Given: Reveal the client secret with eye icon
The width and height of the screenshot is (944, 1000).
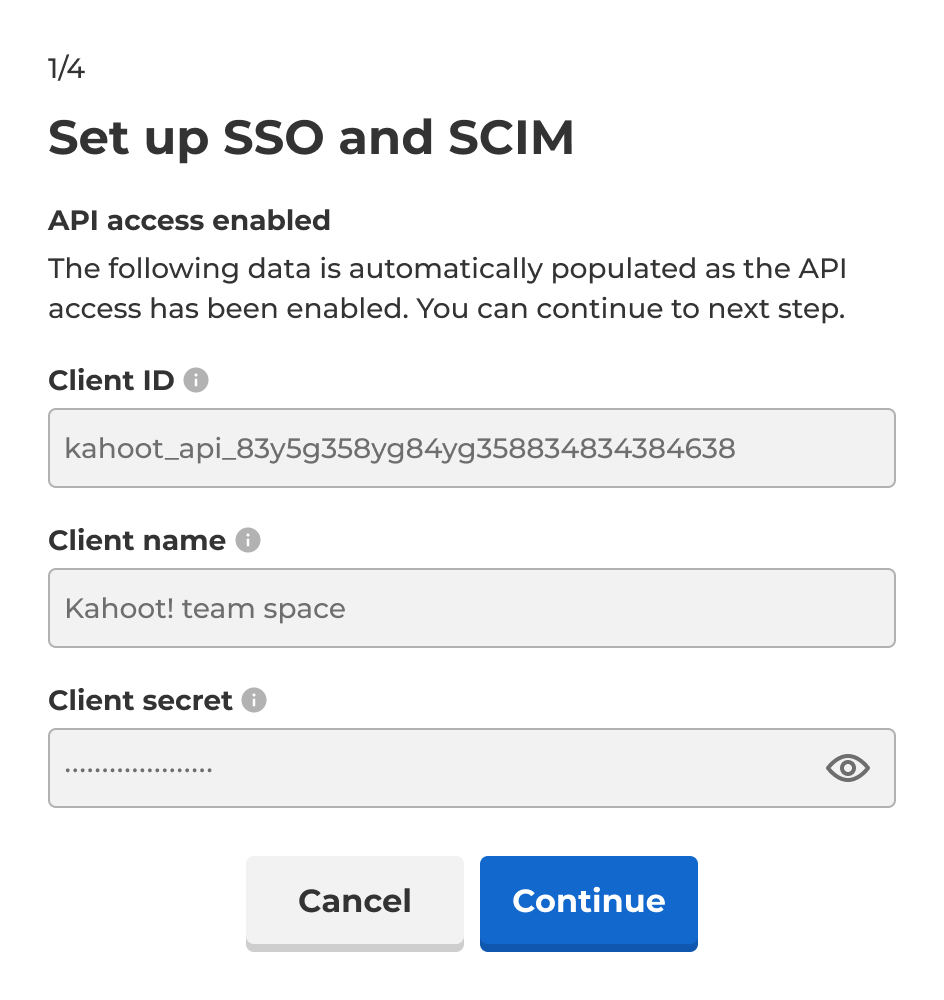Looking at the screenshot, I should click(x=847, y=768).
